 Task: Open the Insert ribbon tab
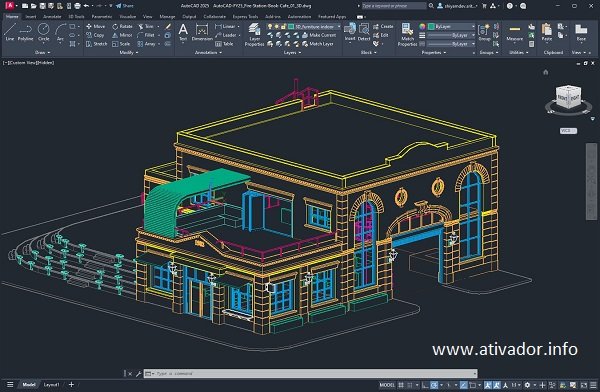coord(31,16)
